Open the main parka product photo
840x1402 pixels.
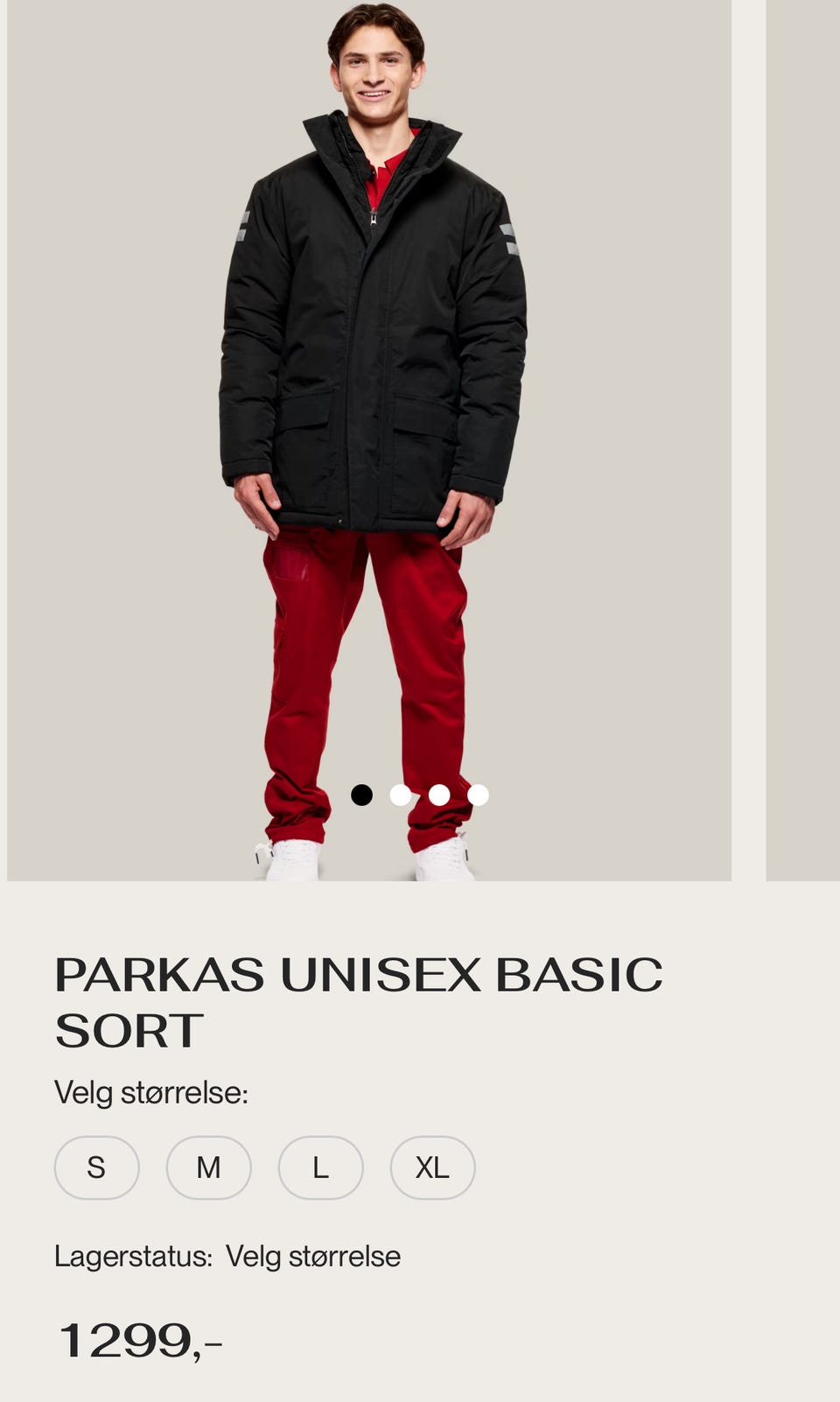coord(369,440)
